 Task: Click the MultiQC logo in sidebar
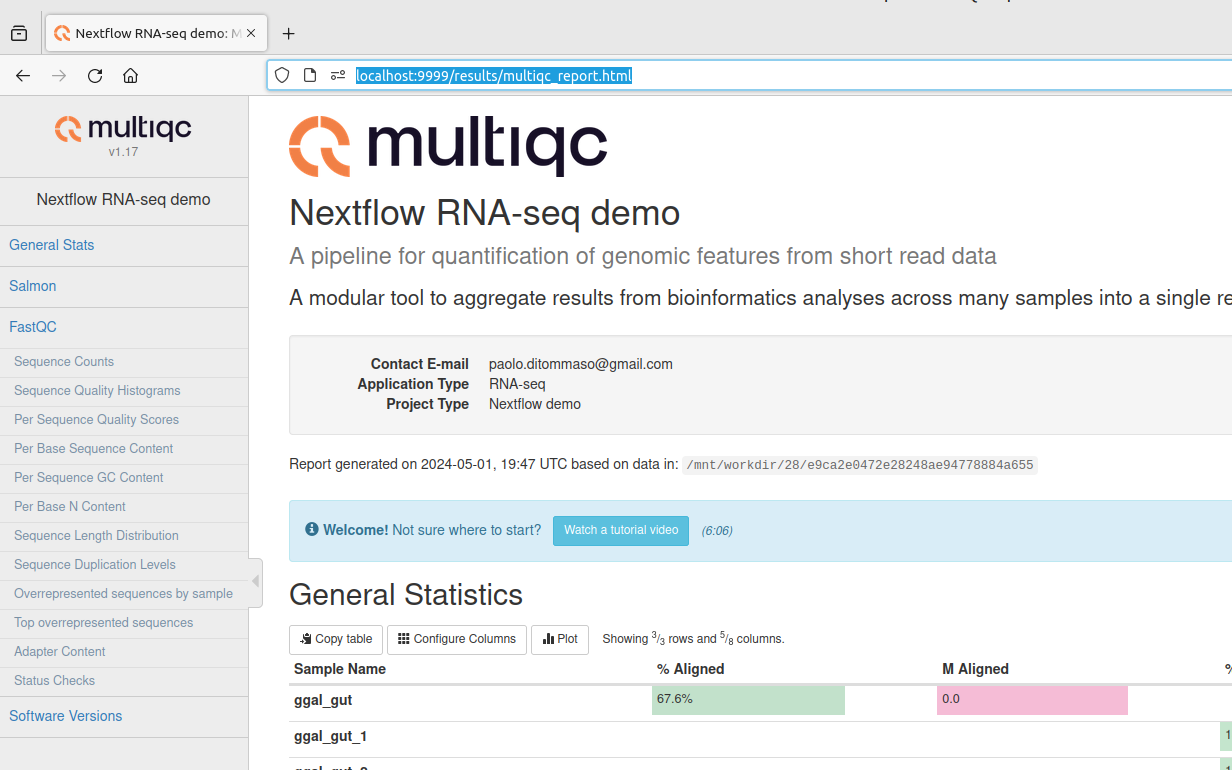pyautogui.click(x=123, y=130)
